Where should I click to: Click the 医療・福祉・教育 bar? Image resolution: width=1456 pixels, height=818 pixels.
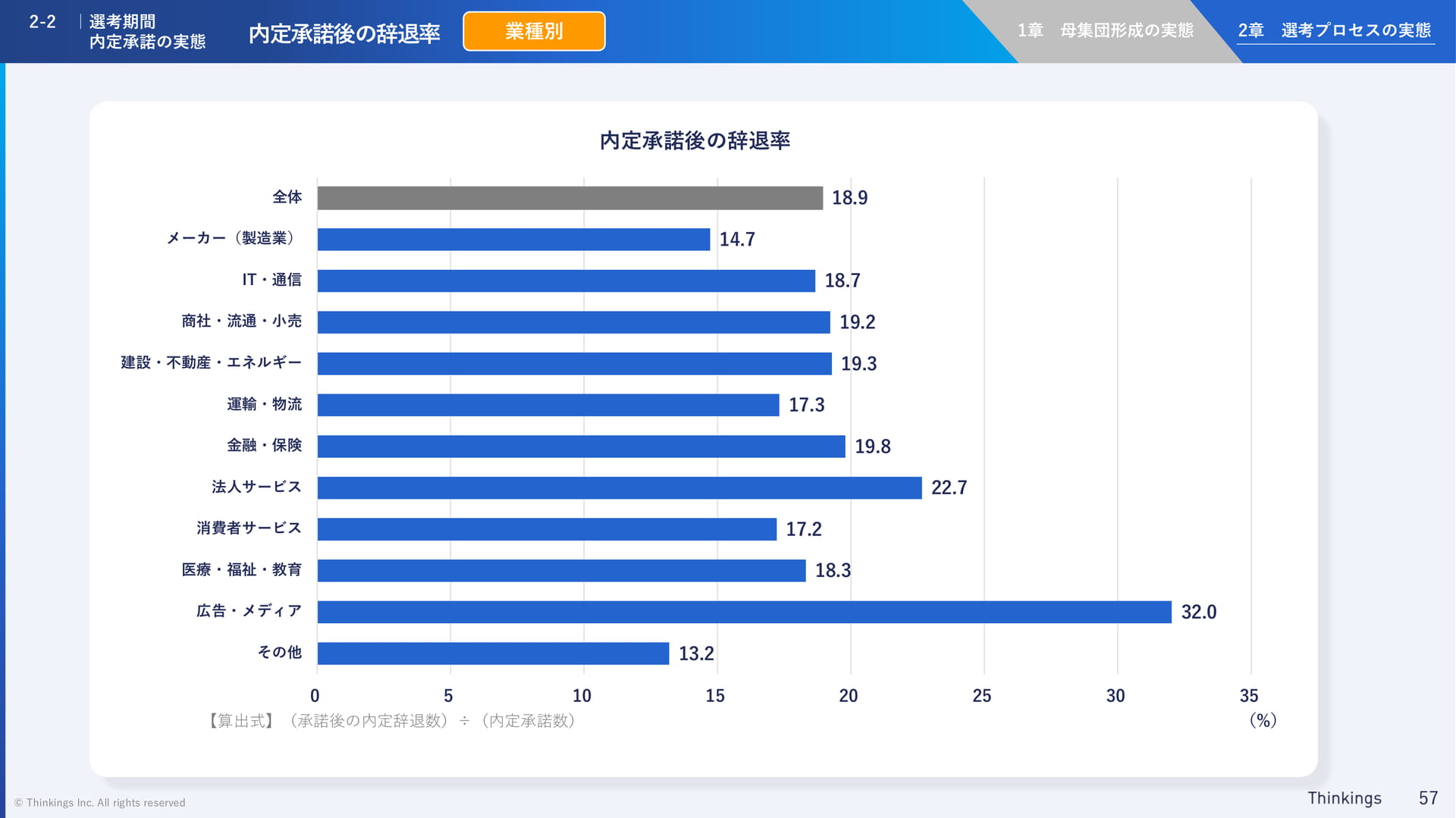(562, 571)
